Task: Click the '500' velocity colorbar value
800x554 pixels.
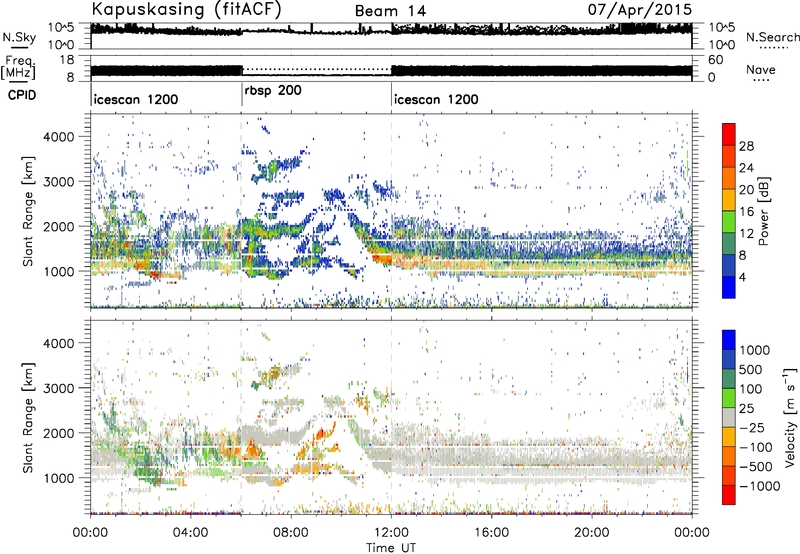Action: (x=752, y=370)
